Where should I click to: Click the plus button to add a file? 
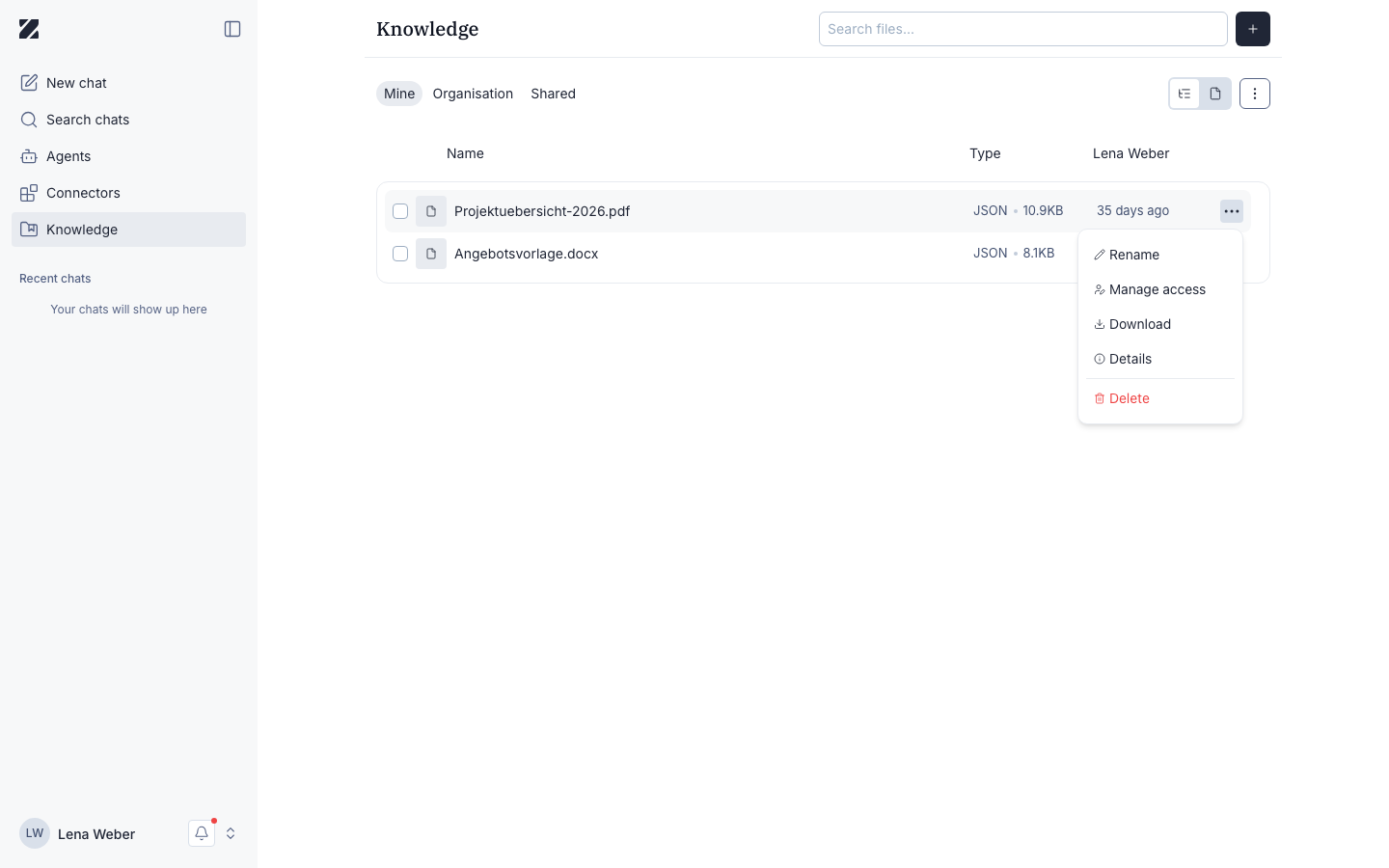coord(1253,29)
